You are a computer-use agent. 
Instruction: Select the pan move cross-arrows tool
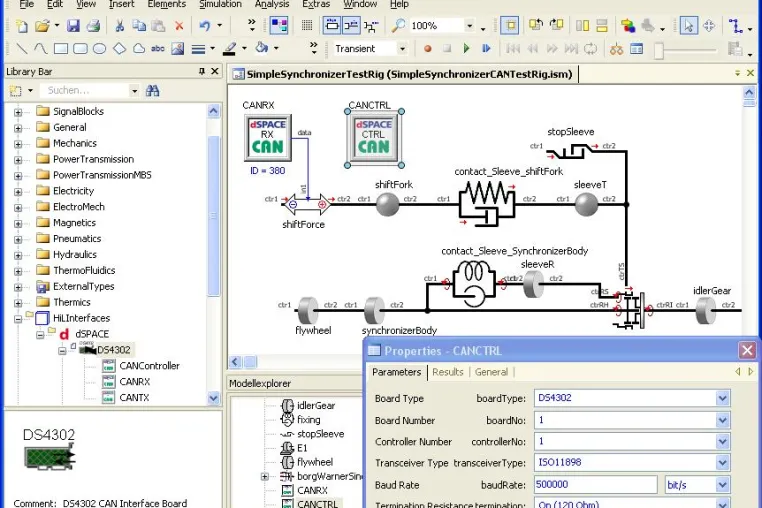[x=709, y=25]
